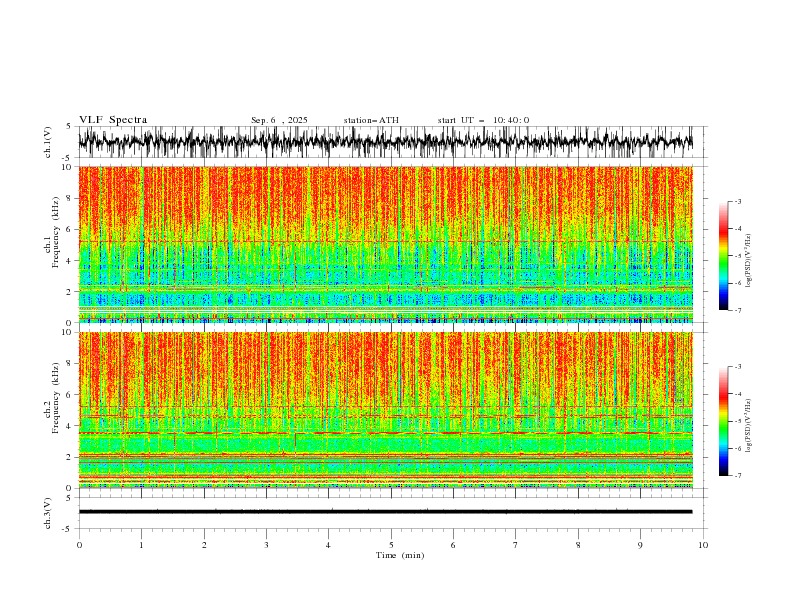Click the "Time (min)" axis label
The height and width of the screenshot is (612, 792).
tap(400, 555)
